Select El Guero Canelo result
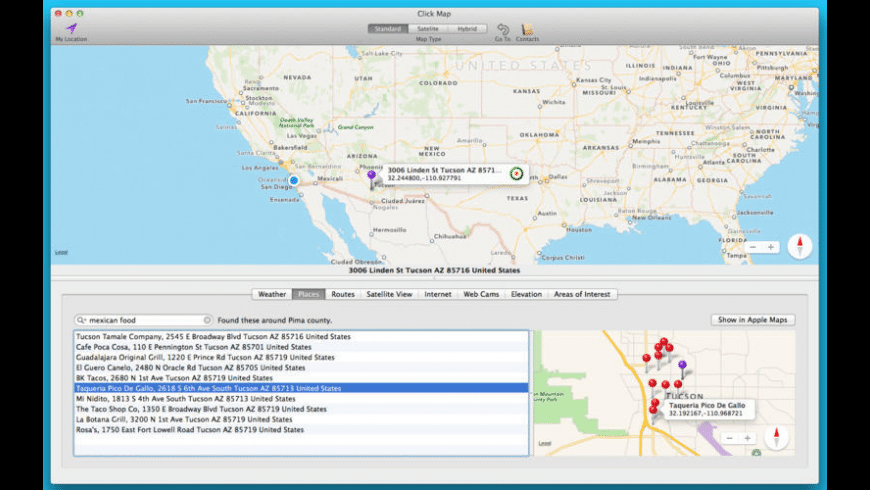The width and height of the screenshot is (870, 490). click(301, 367)
